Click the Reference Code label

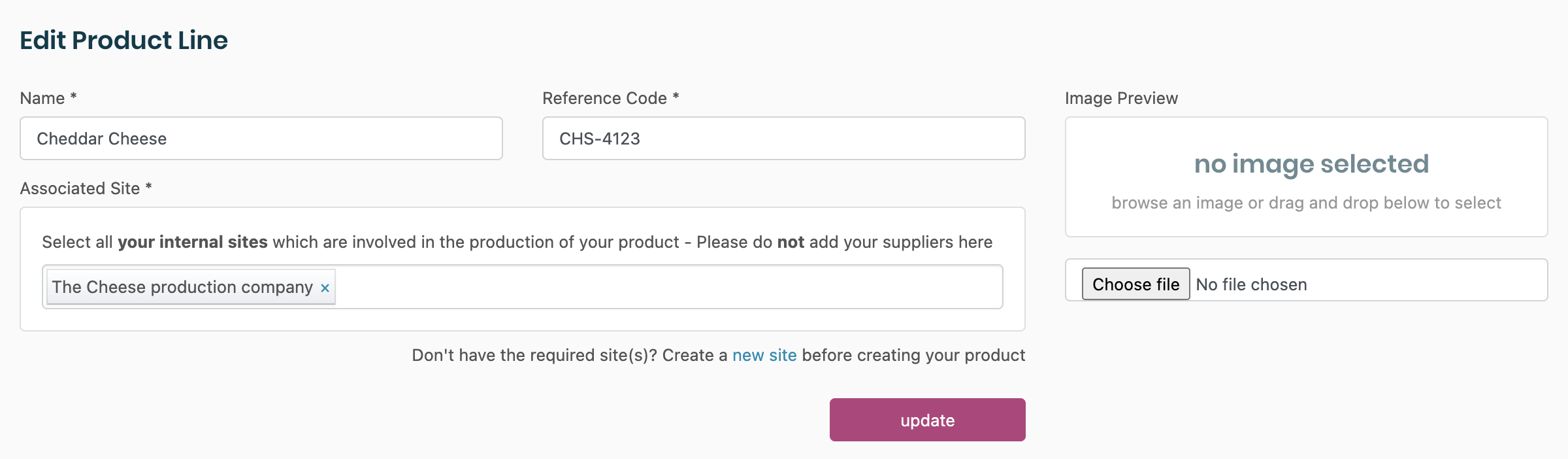pos(604,98)
